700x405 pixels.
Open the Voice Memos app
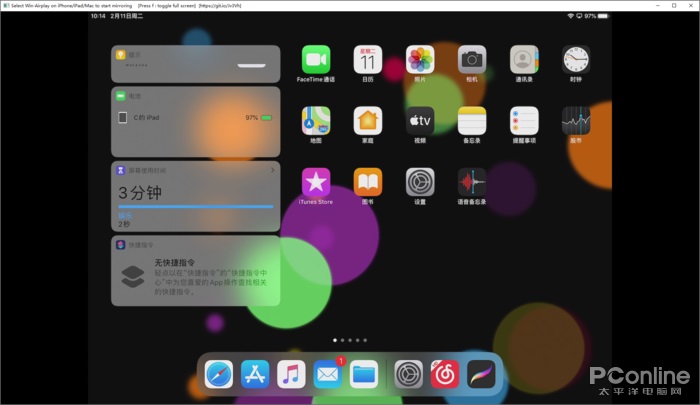pos(472,182)
